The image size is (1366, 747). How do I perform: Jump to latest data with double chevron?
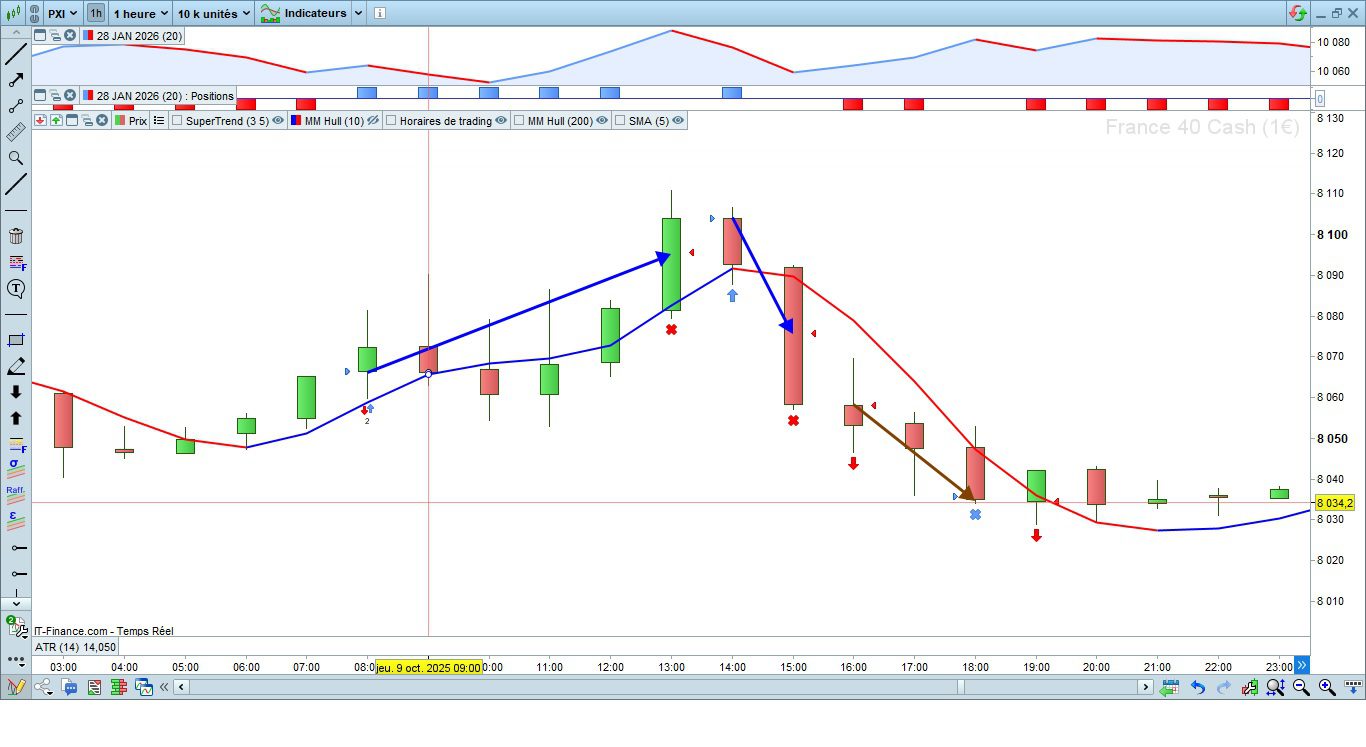tap(1301, 664)
